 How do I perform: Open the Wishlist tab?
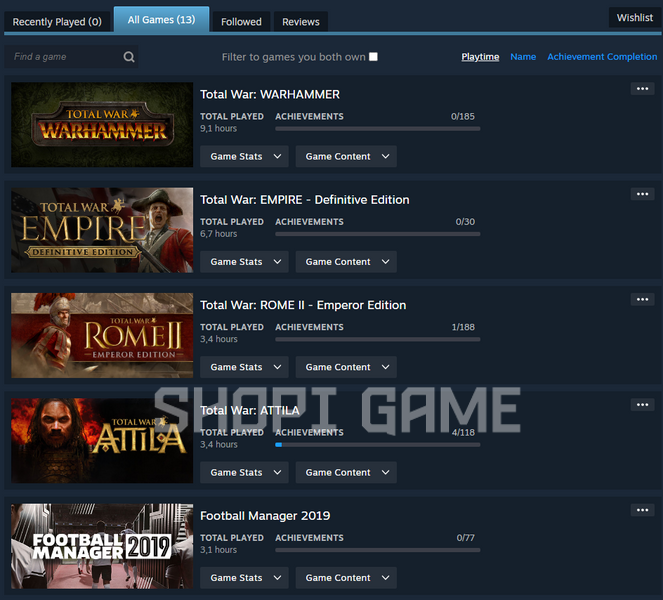pos(635,17)
